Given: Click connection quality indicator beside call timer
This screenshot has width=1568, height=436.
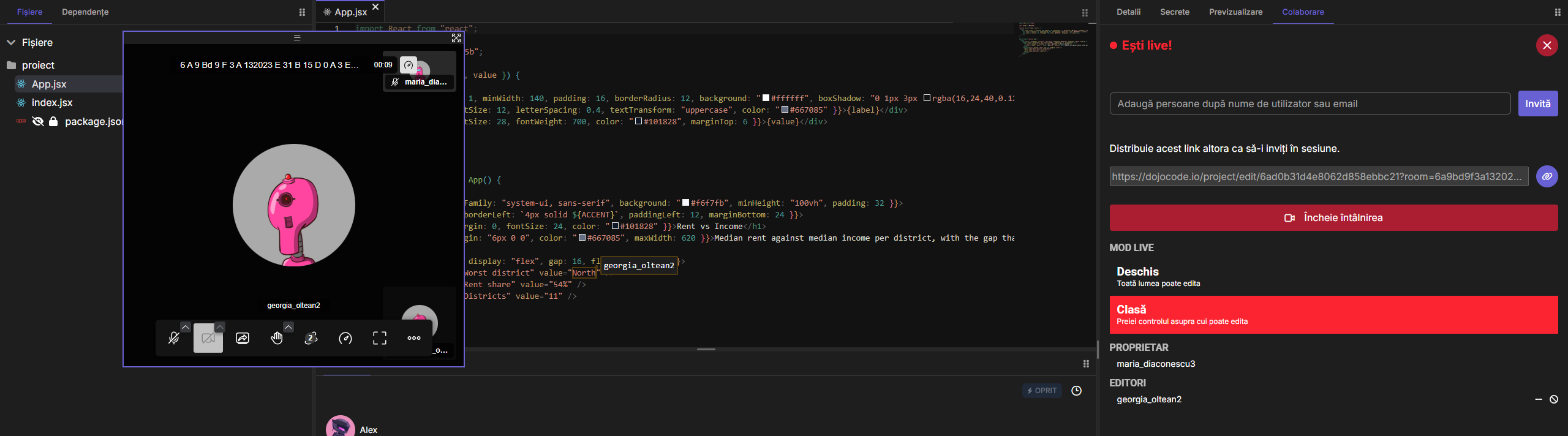Looking at the screenshot, I should (407, 64).
